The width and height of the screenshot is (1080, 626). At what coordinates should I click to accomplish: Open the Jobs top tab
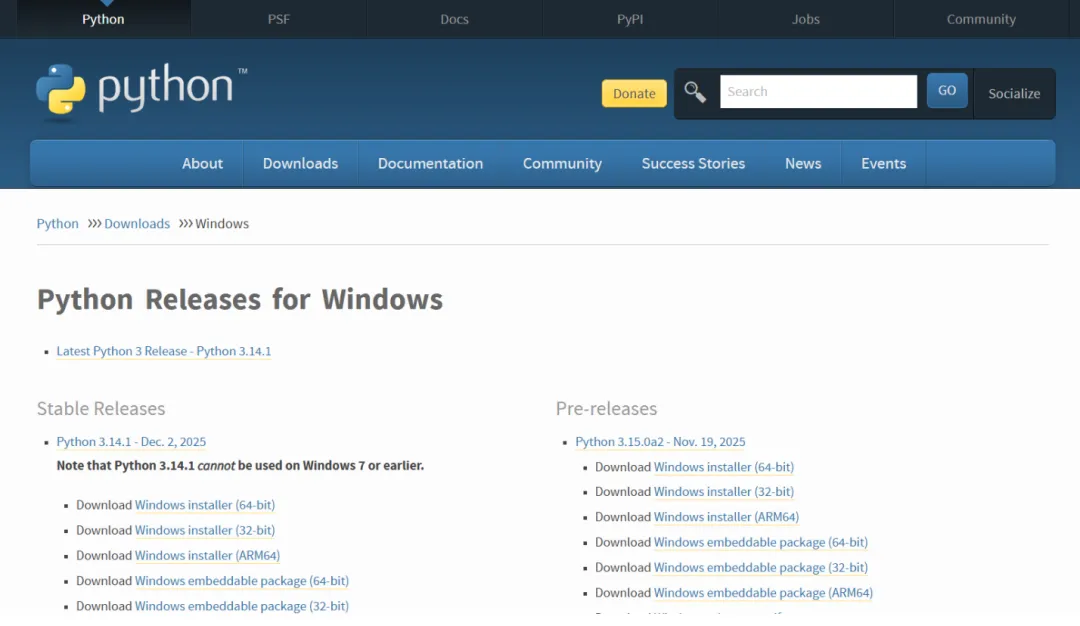(806, 19)
